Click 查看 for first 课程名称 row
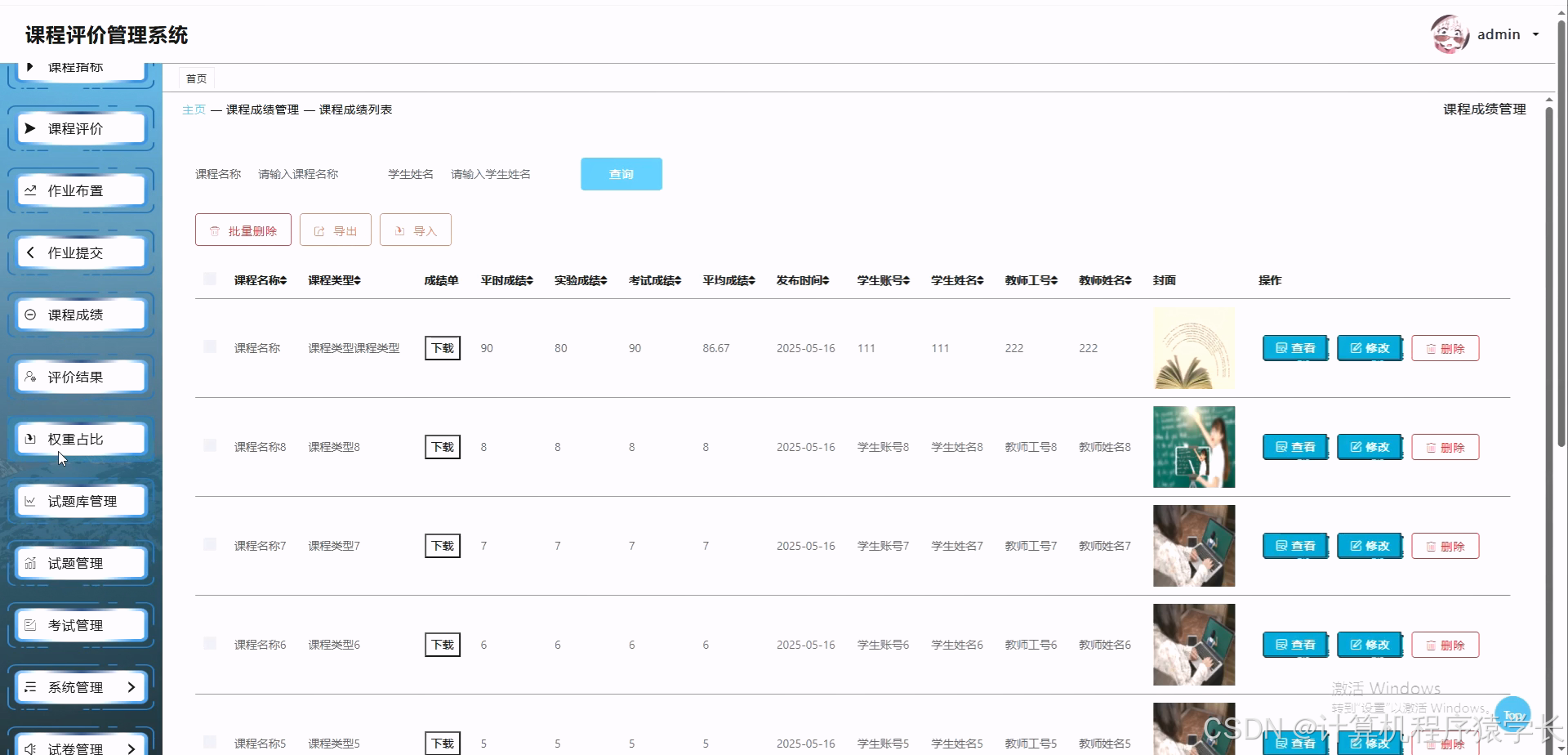1568x755 pixels. [1295, 348]
